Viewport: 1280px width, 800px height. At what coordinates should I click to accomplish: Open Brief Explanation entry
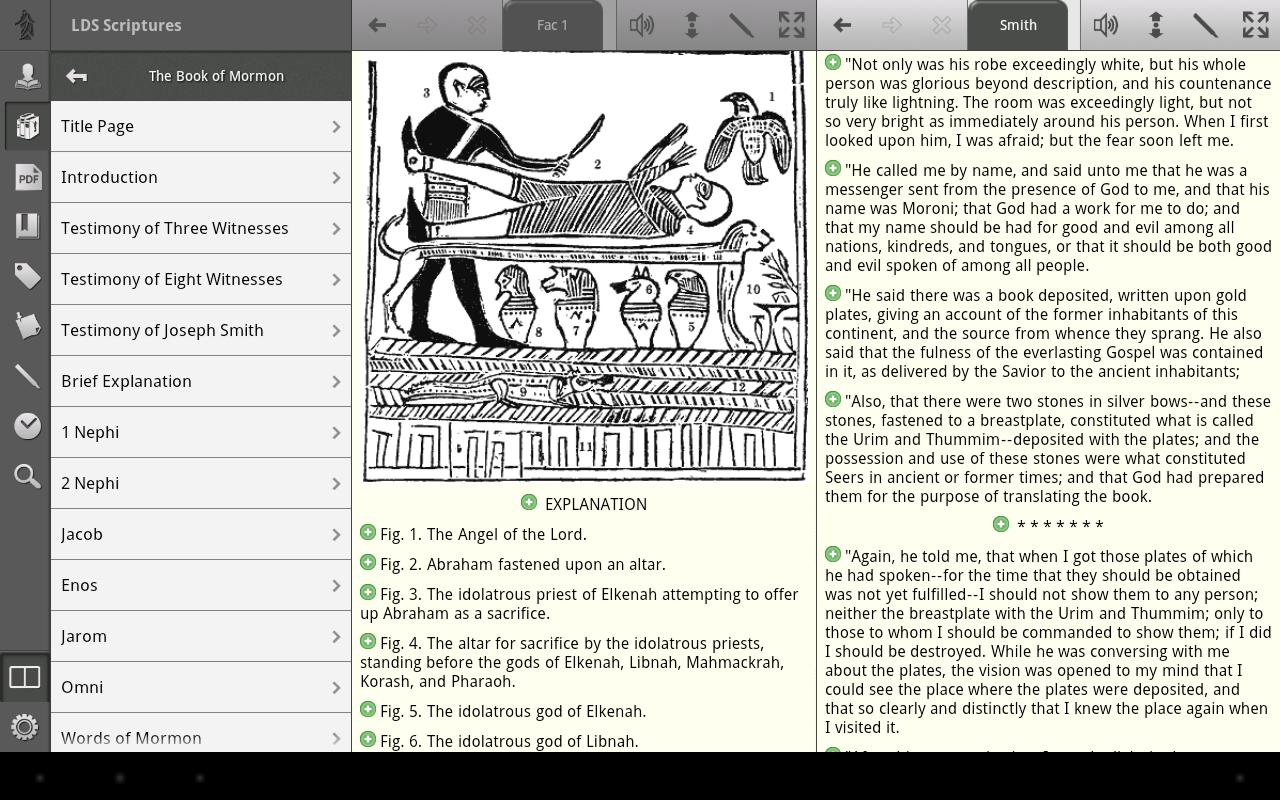[x=201, y=381]
